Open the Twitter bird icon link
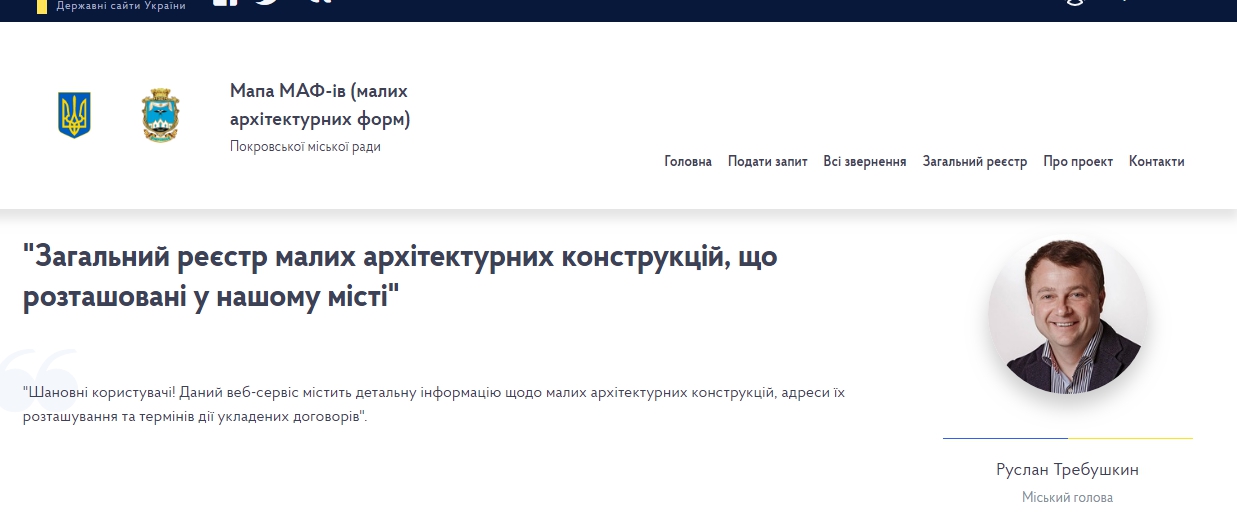The image size is (1237, 522). [x=266, y=3]
